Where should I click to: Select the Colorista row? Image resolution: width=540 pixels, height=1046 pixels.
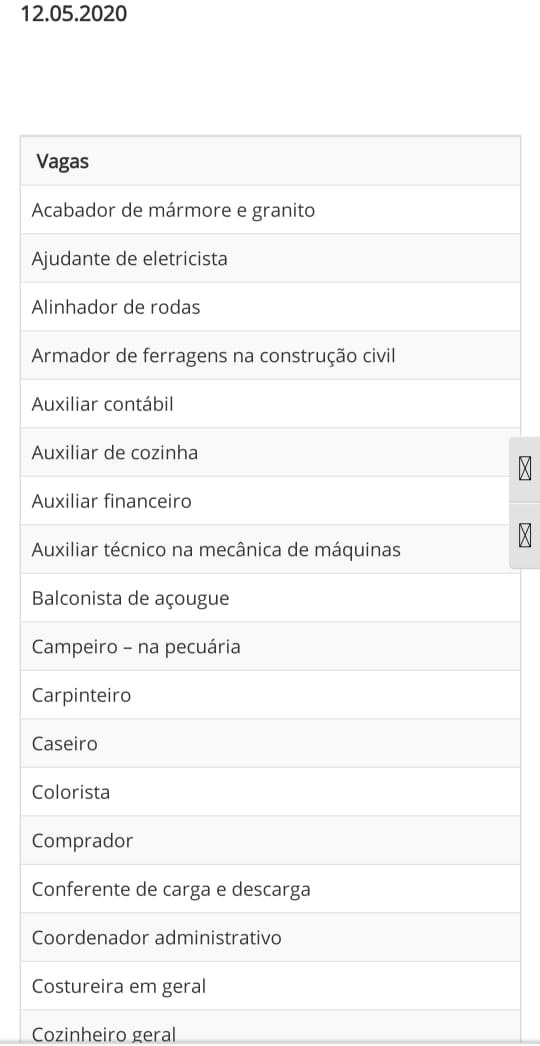tap(270, 792)
